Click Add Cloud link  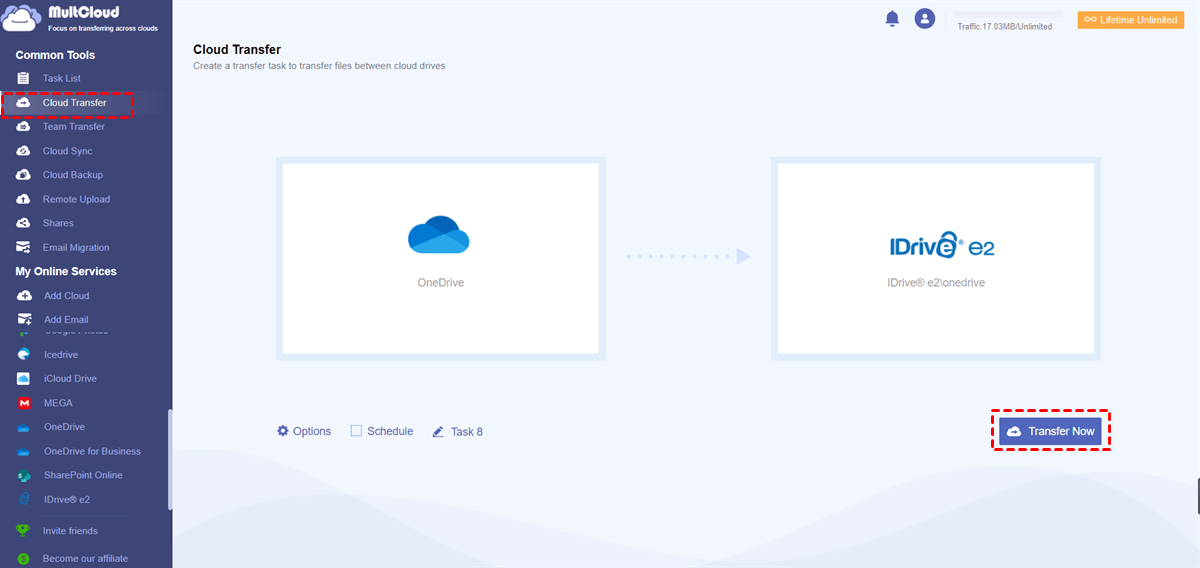click(67, 296)
